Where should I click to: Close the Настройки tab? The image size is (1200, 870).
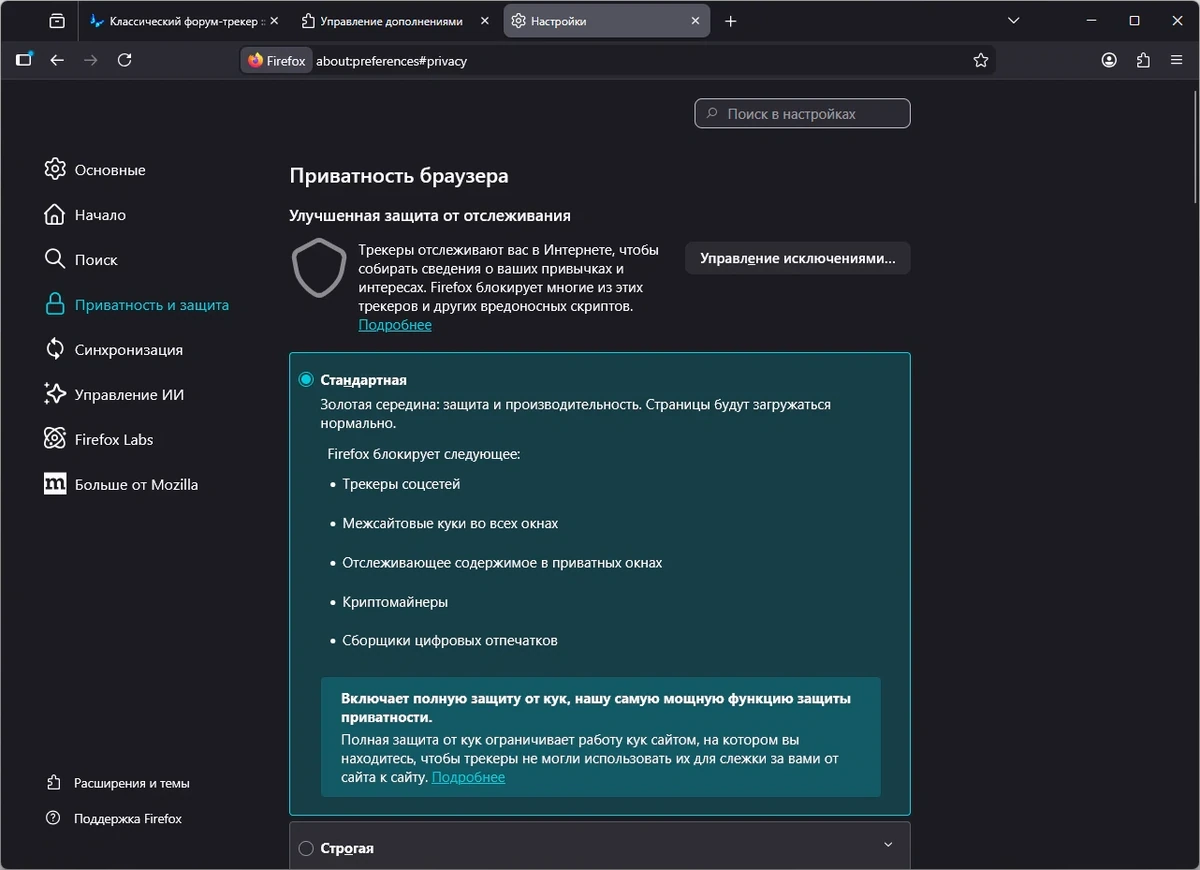tap(696, 21)
